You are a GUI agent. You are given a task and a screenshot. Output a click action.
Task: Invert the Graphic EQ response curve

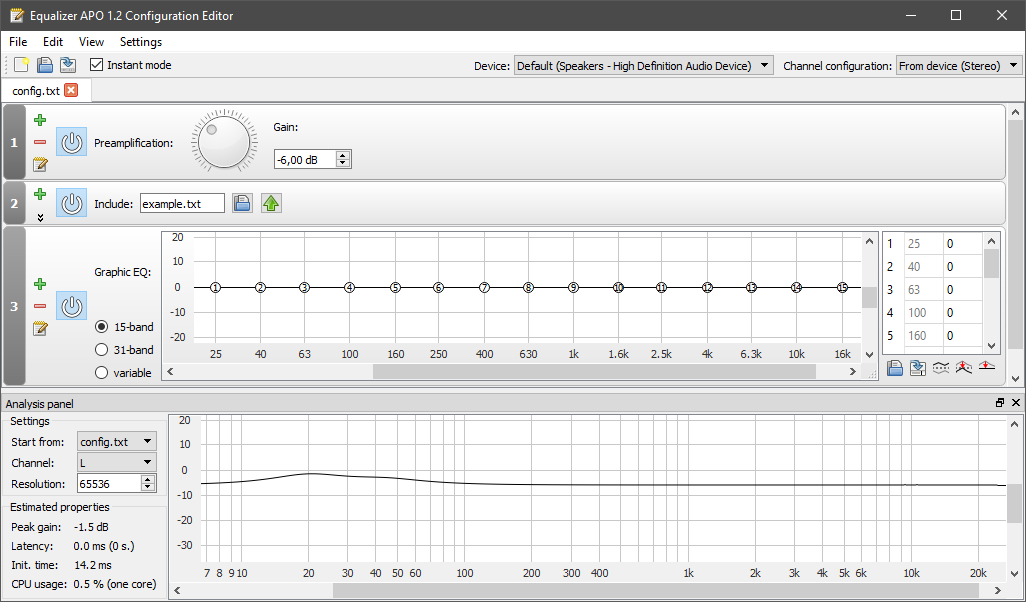click(x=941, y=368)
